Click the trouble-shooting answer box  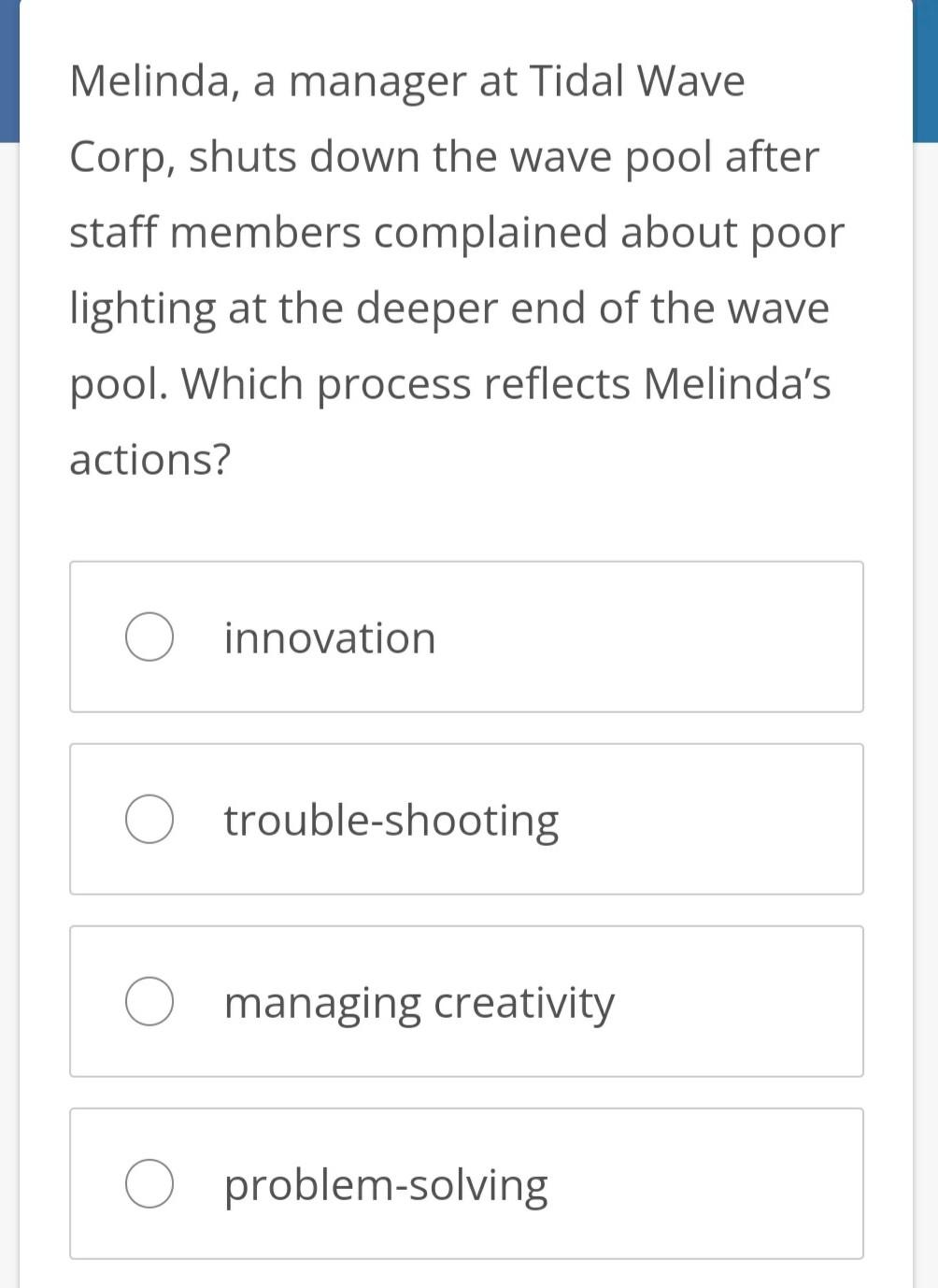(x=467, y=819)
